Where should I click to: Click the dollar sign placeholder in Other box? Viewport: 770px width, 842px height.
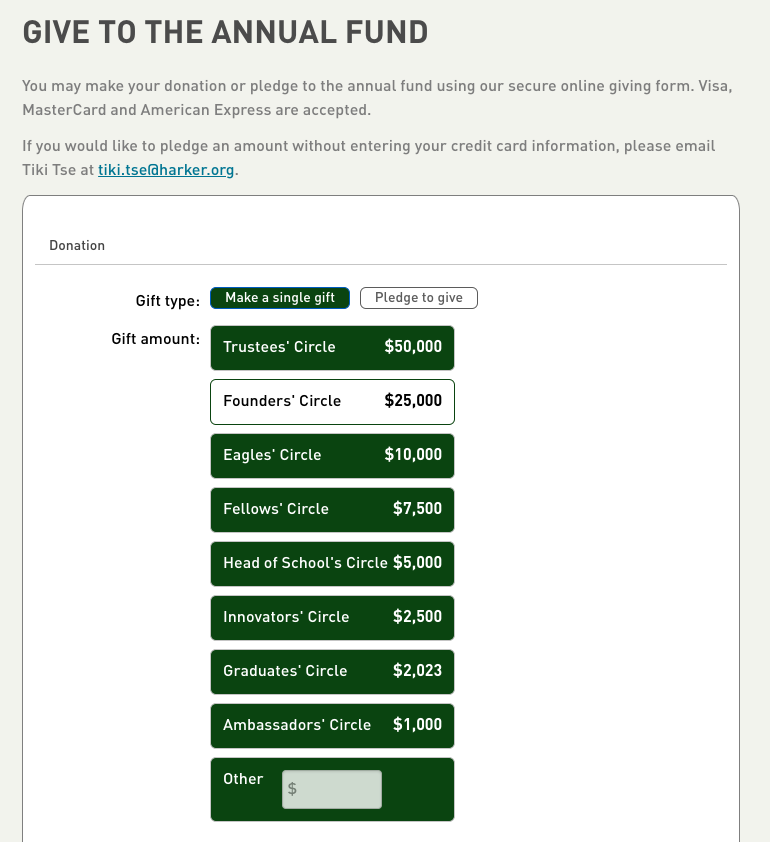292,788
